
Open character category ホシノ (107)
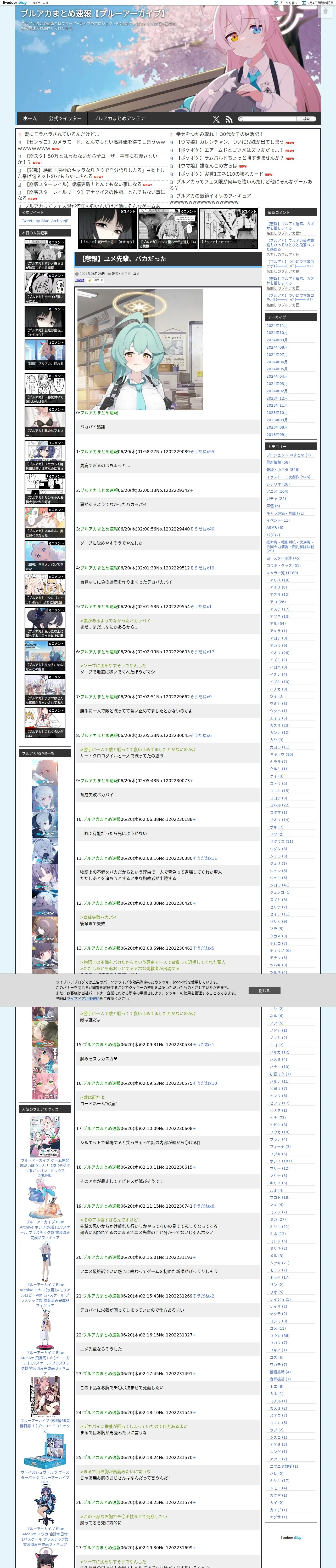[x=281, y=1161]
